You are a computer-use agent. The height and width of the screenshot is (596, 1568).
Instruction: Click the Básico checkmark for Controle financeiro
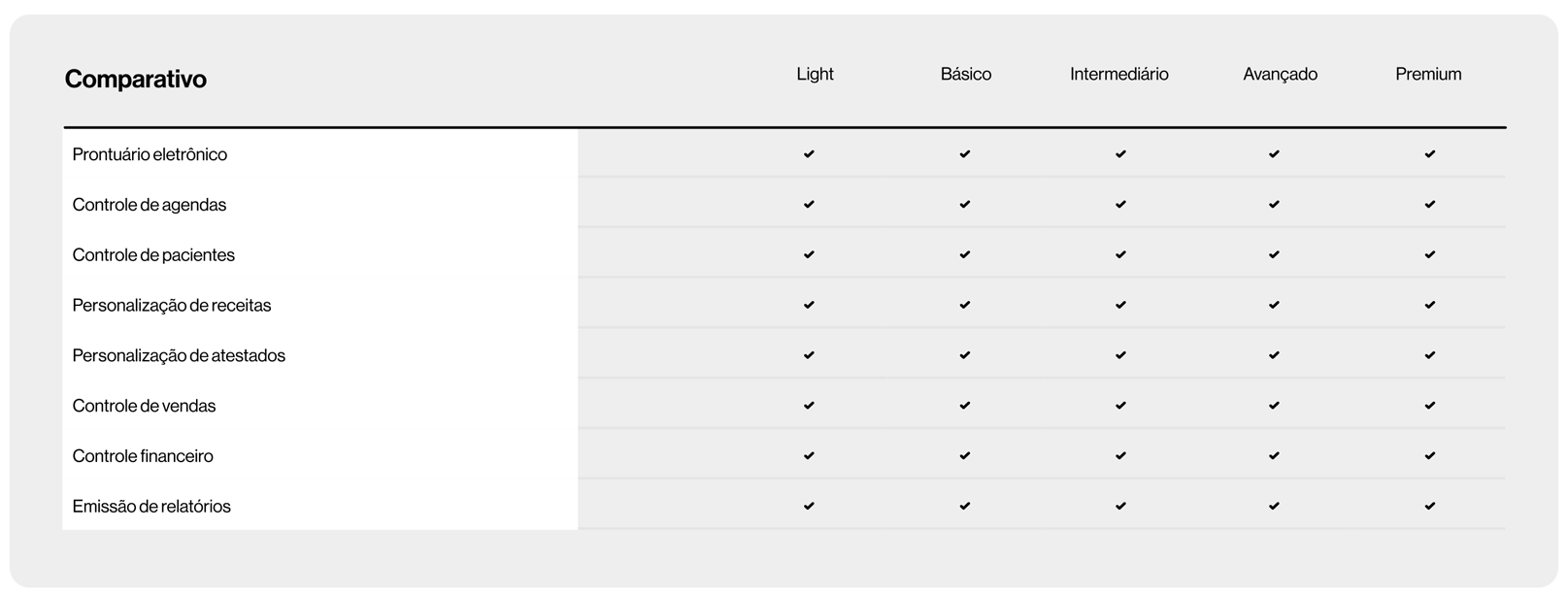click(964, 456)
